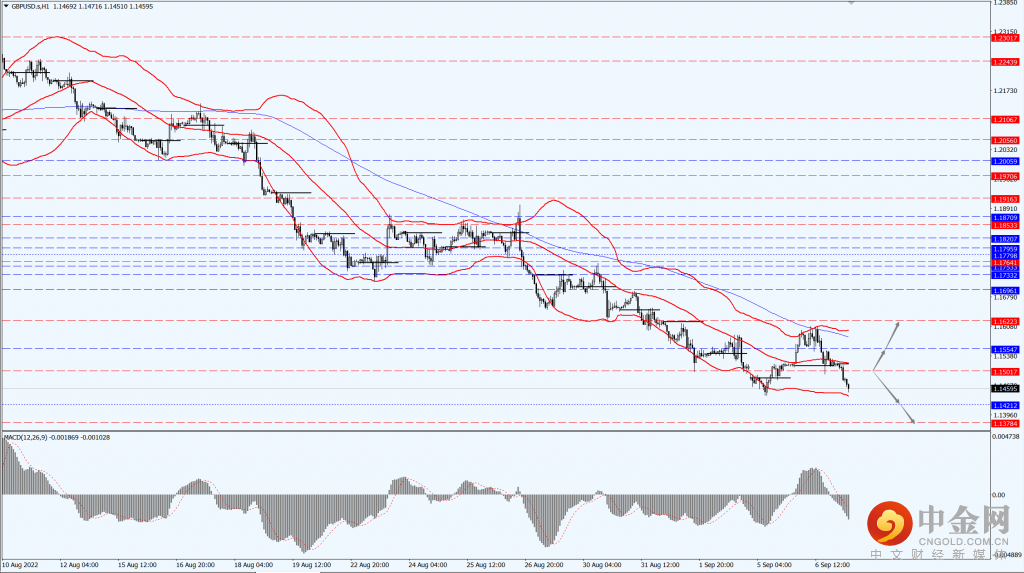Click the 1.15547 blue price label
The height and width of the screenshot is (573, 1024).
(x=1004, y=350)
